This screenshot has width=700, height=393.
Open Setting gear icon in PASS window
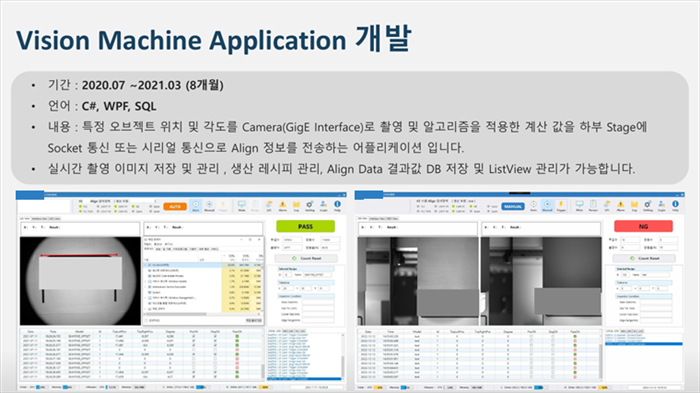click(310, 205)
